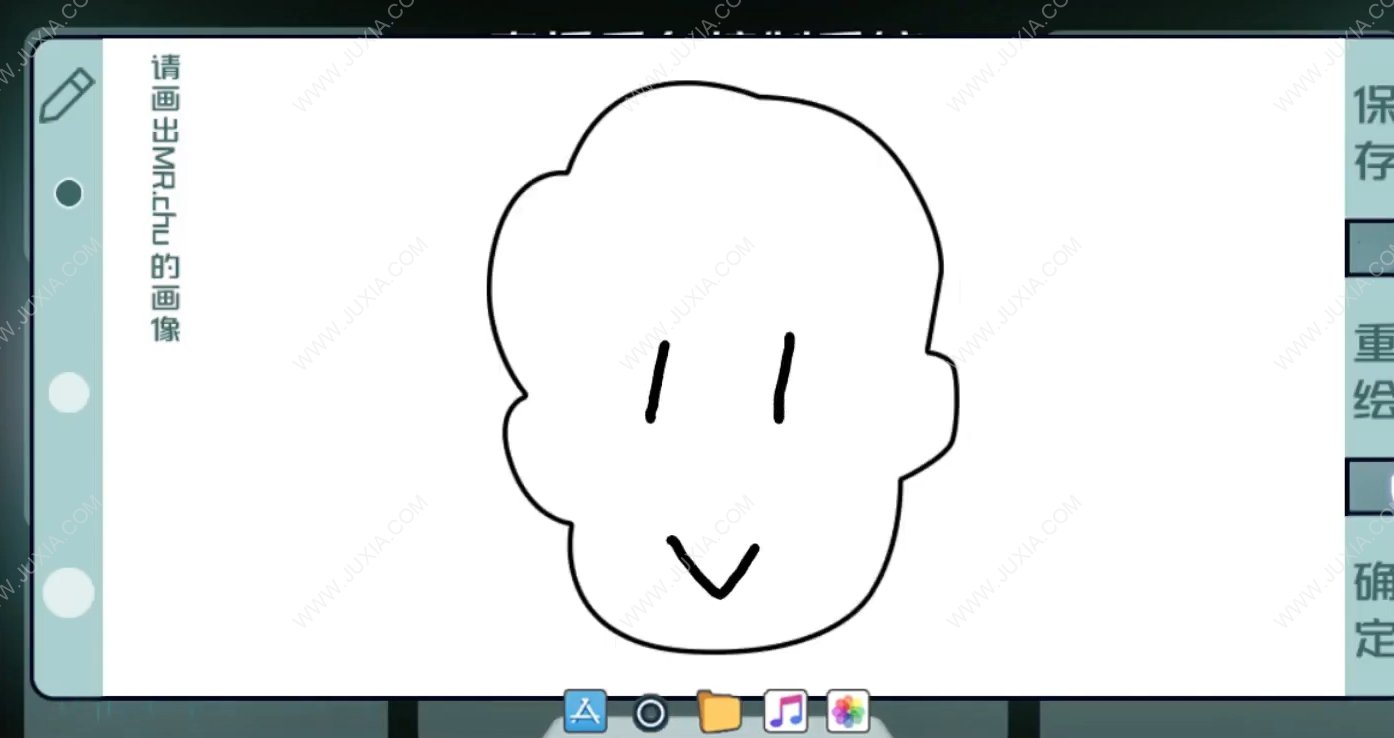Open the App Store dock icon
This screenshot has width=1394, height=738.
tap(586, 712)
